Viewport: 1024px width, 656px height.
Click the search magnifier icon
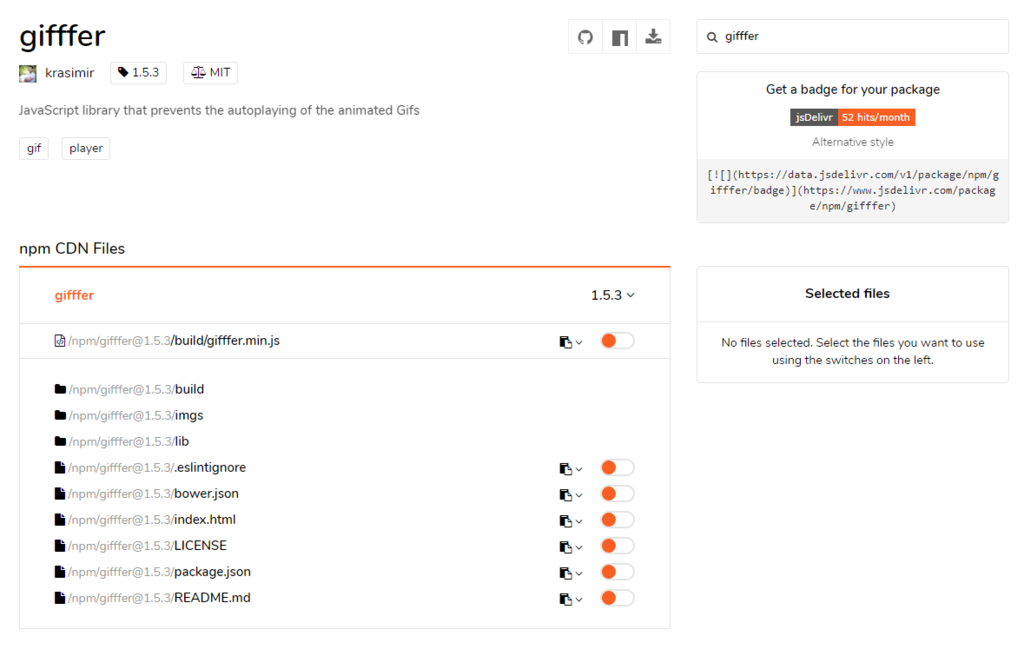pyautogui.click(x=712, y=37)
